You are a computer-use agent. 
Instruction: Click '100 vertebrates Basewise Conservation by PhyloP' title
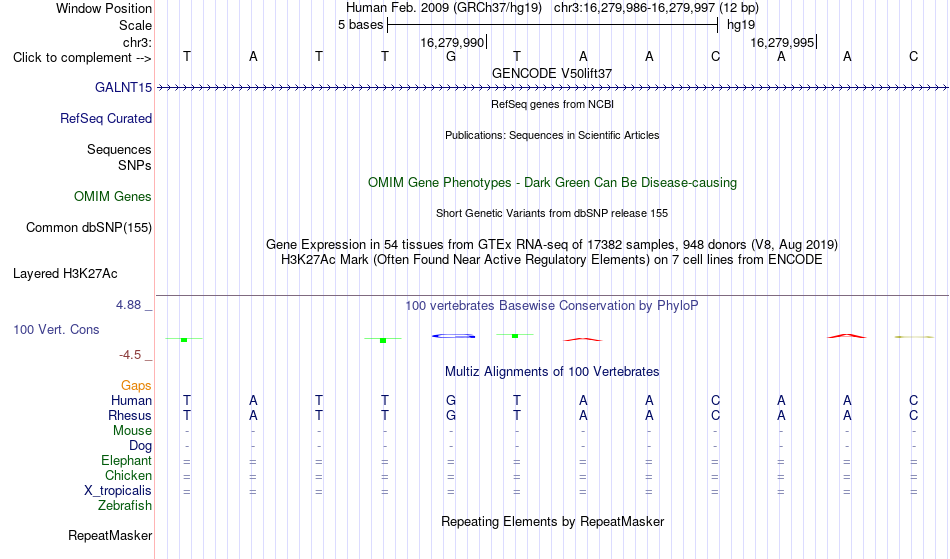click(x=552, y=305)
